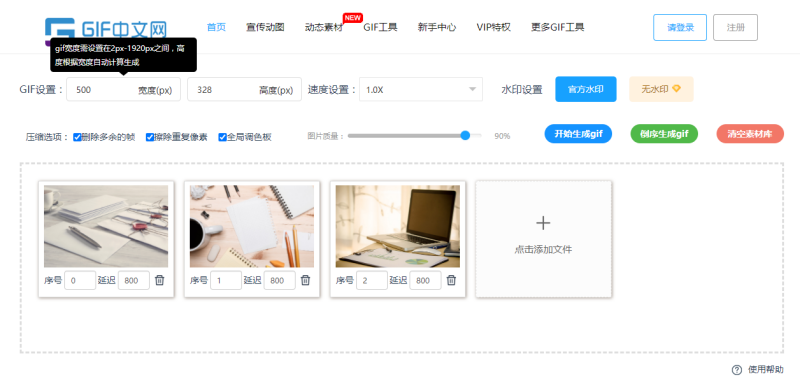This screenshot has width=800, height=384.
Task: Click 清空素材库 button
Action: 750,134
